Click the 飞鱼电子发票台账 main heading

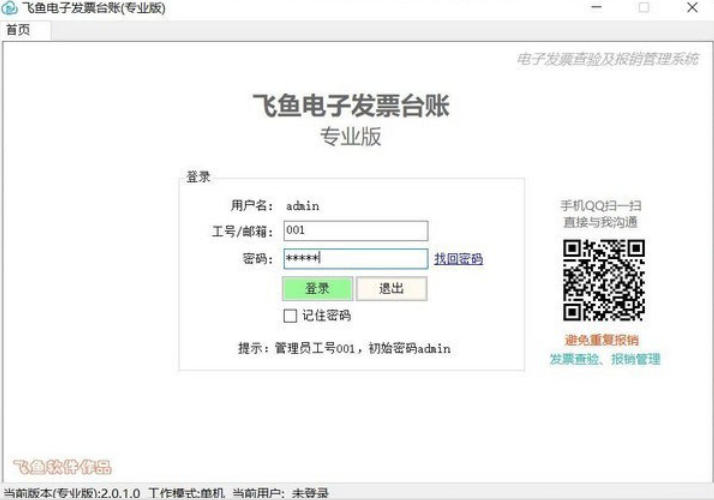tap(351, 105)
